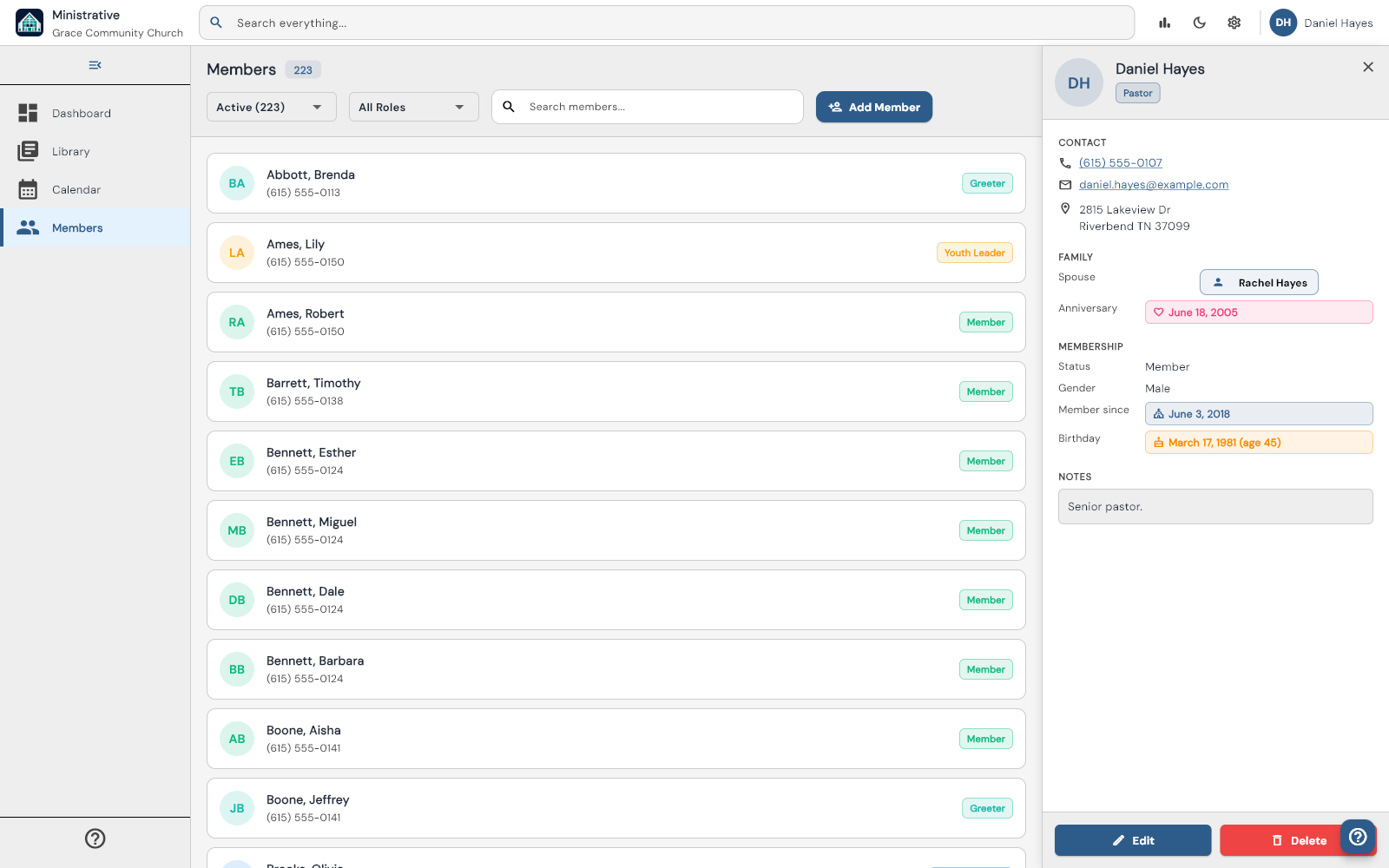Click Lily Ames's LA avatar

pyautogui.click(x=237, y=253)
